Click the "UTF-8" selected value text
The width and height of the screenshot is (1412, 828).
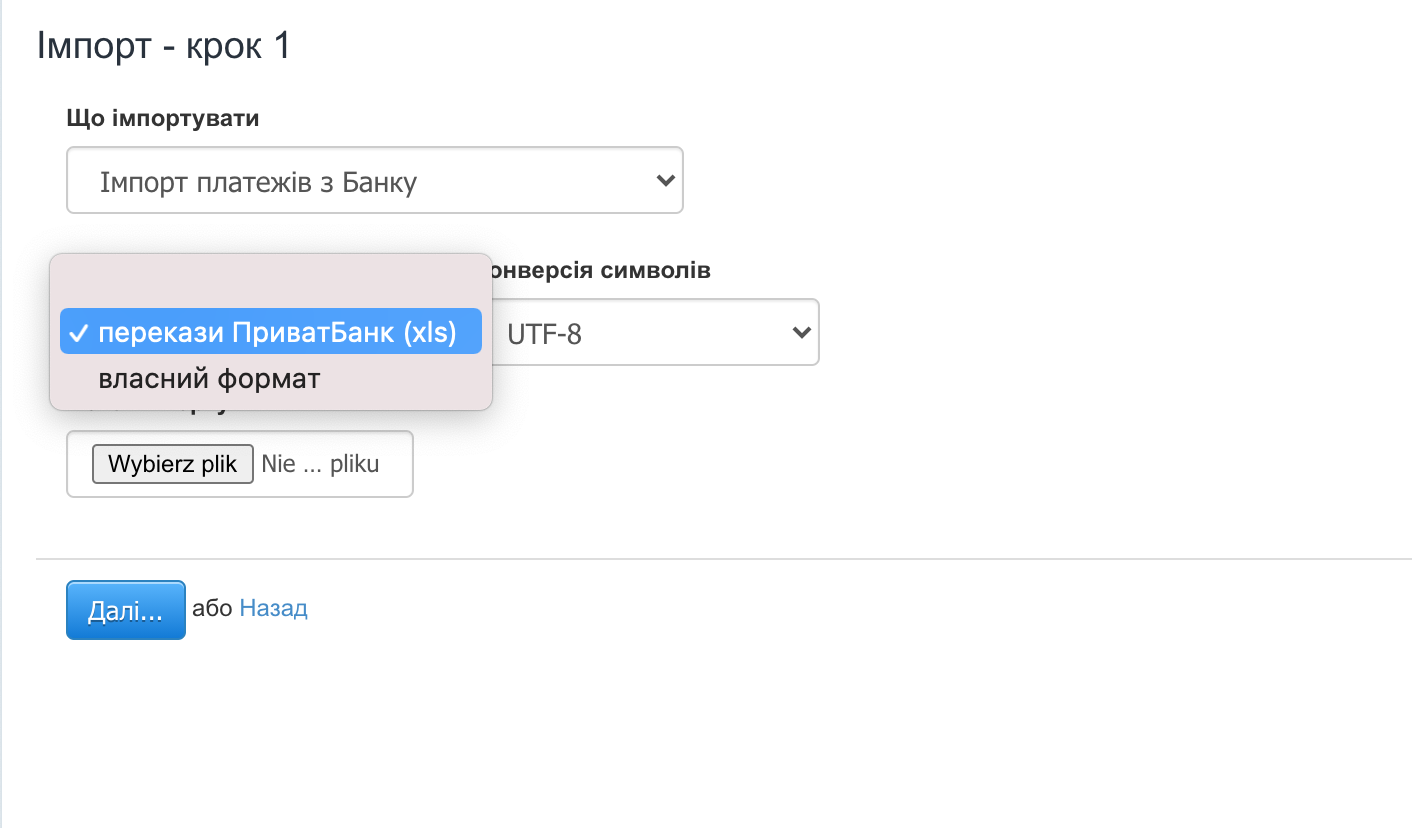click(545, 334)
